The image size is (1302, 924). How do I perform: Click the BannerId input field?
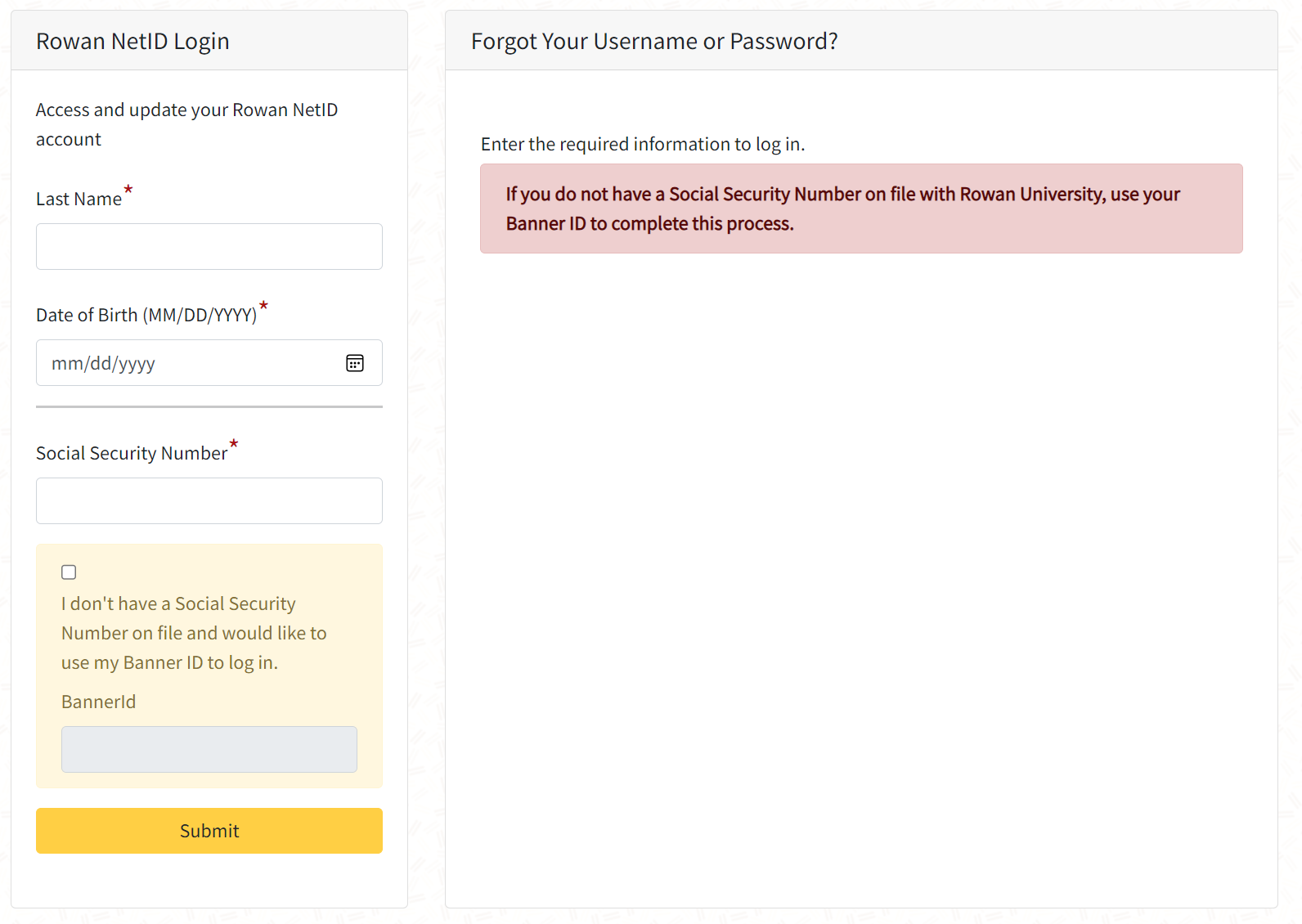(209, 750)
